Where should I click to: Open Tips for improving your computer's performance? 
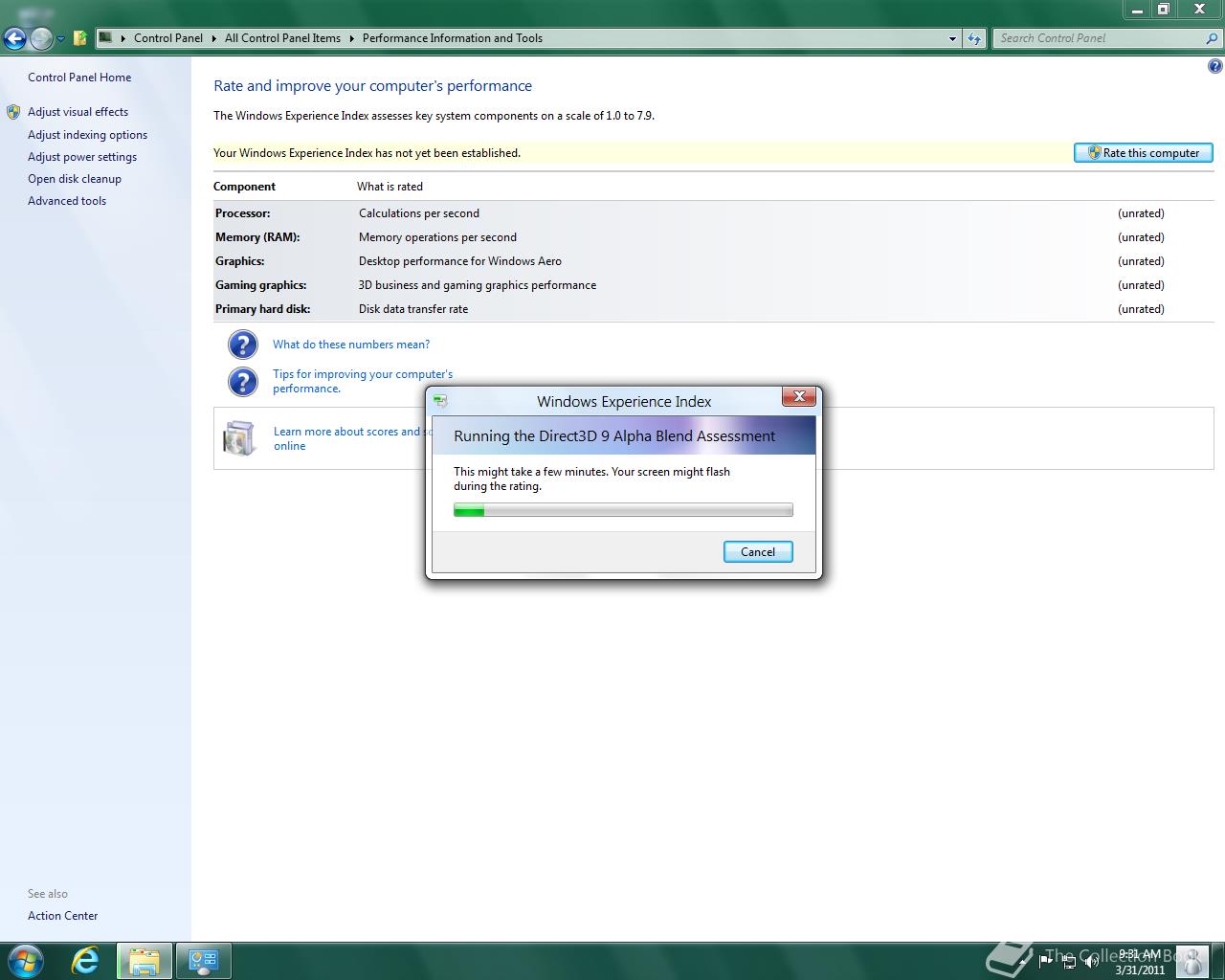(x=363, y=381)
